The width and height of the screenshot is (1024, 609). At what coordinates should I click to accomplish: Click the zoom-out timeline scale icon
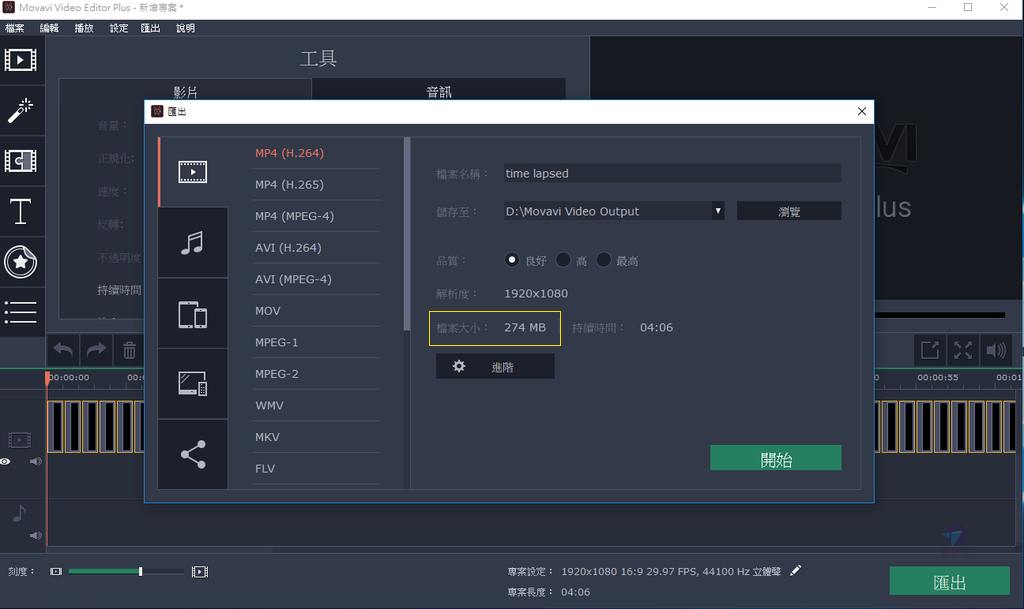(x=56, y=572)
